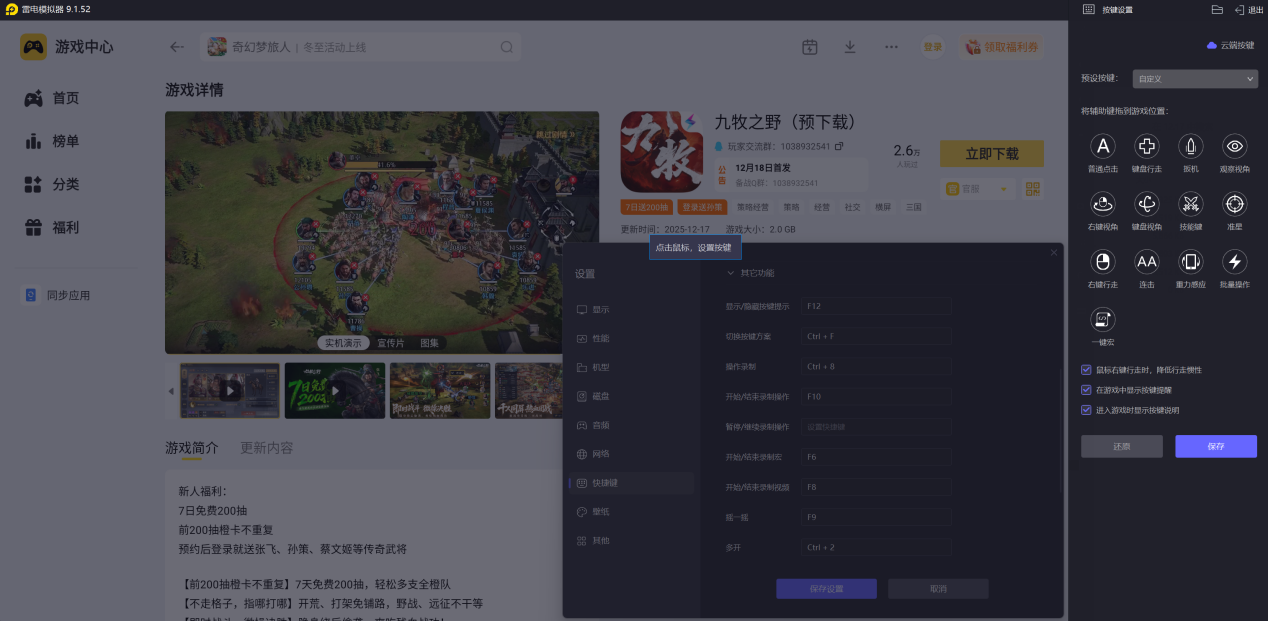
Task: Disable 进入游戏时显示按键说明 checkbox
Action: pyautogui.click(x=1087, y=410)
